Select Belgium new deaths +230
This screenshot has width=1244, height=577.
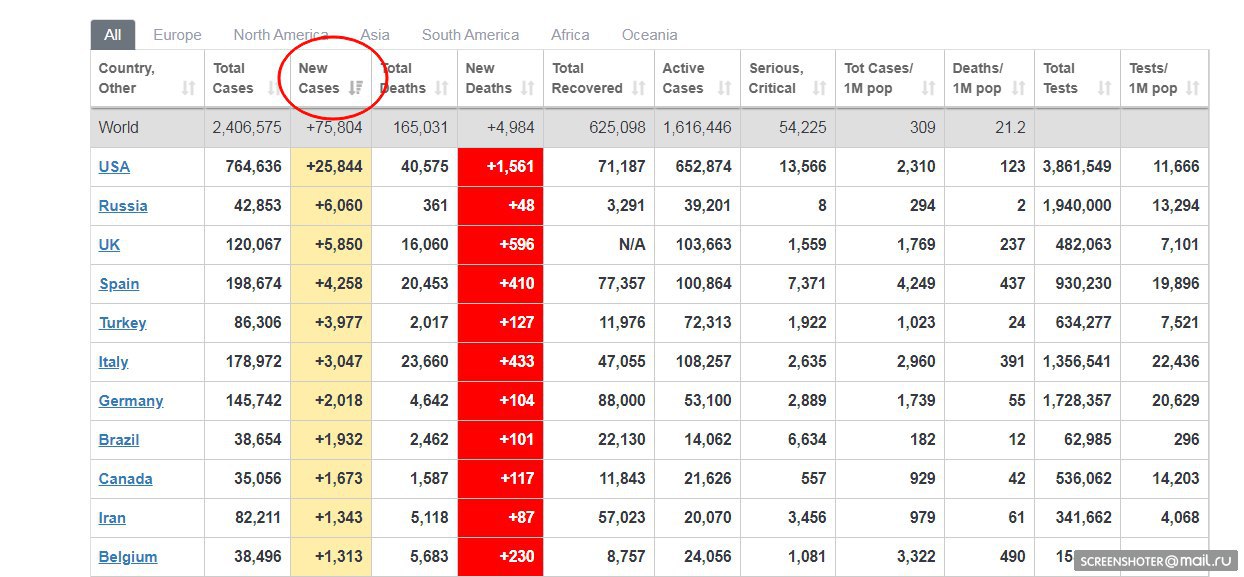[x=500, y=557]
